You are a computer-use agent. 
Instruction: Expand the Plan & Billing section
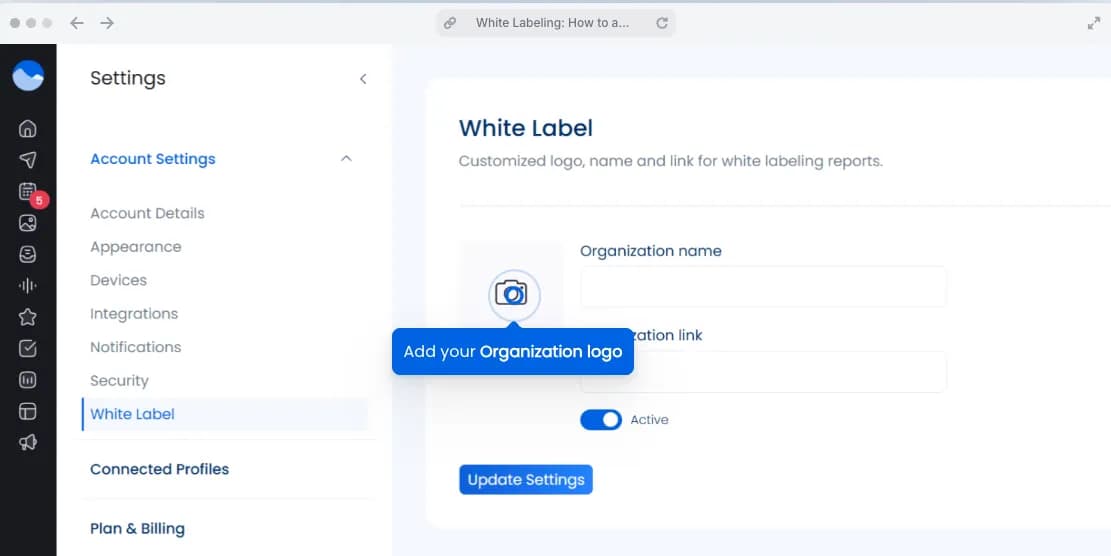(x=138, y=529)
